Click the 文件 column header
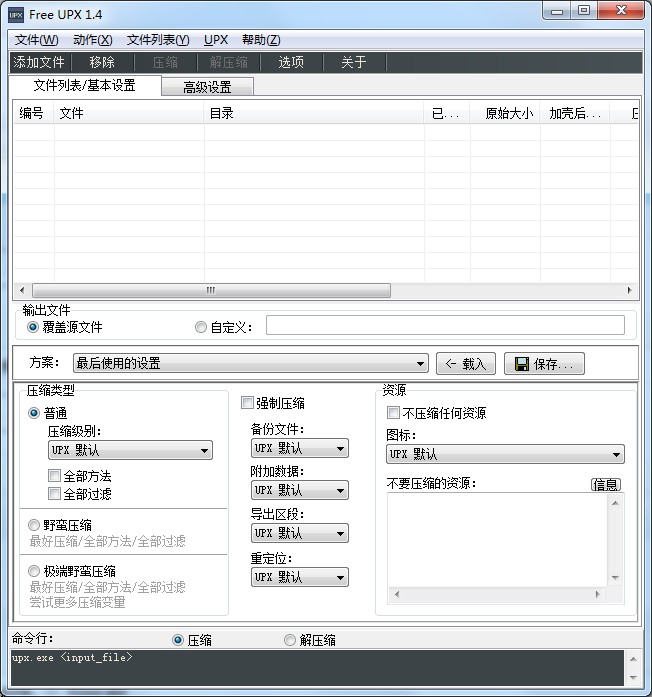 tap(128, 113)
